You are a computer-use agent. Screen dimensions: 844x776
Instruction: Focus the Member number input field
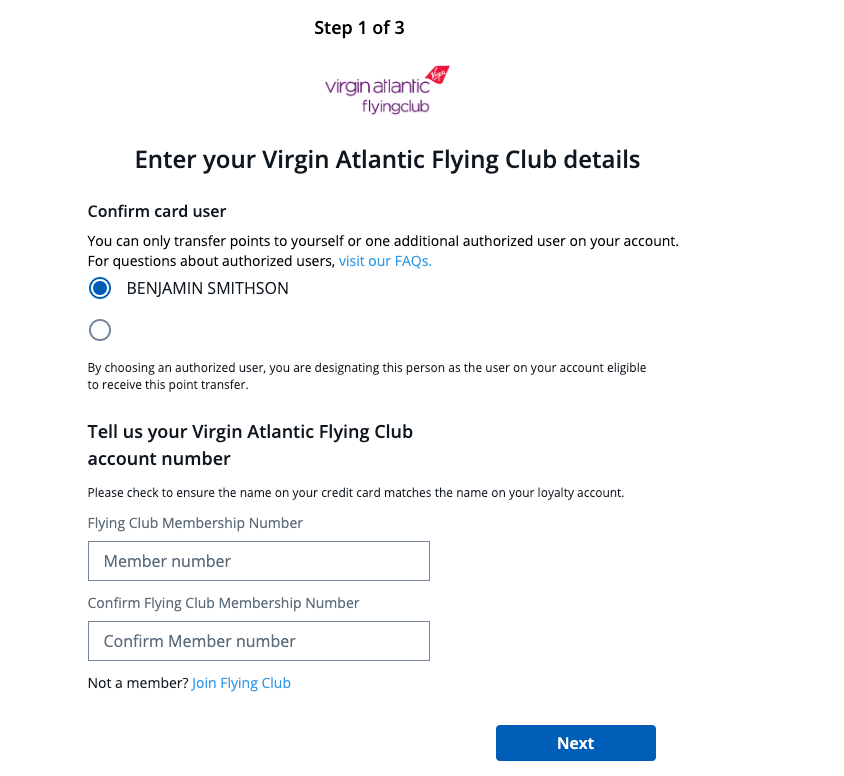pos(258,561)
